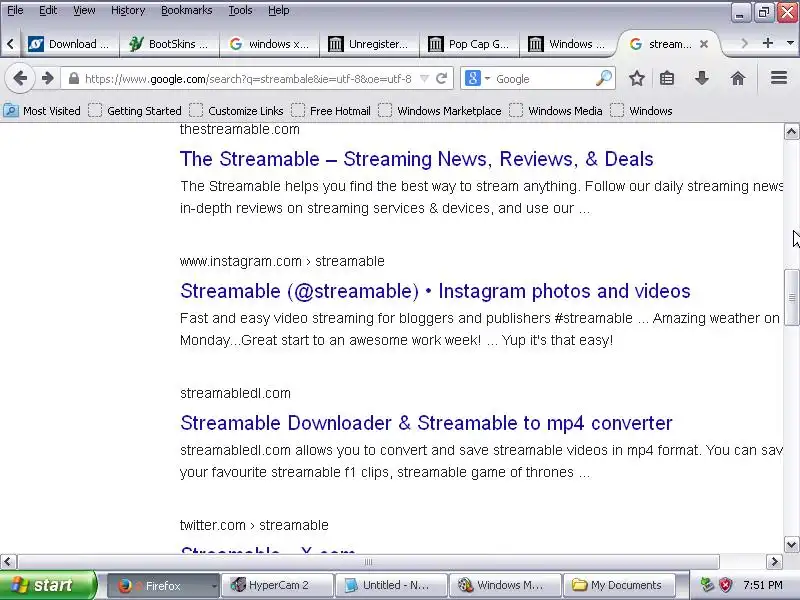Open the Help menu

pos(279,10)
